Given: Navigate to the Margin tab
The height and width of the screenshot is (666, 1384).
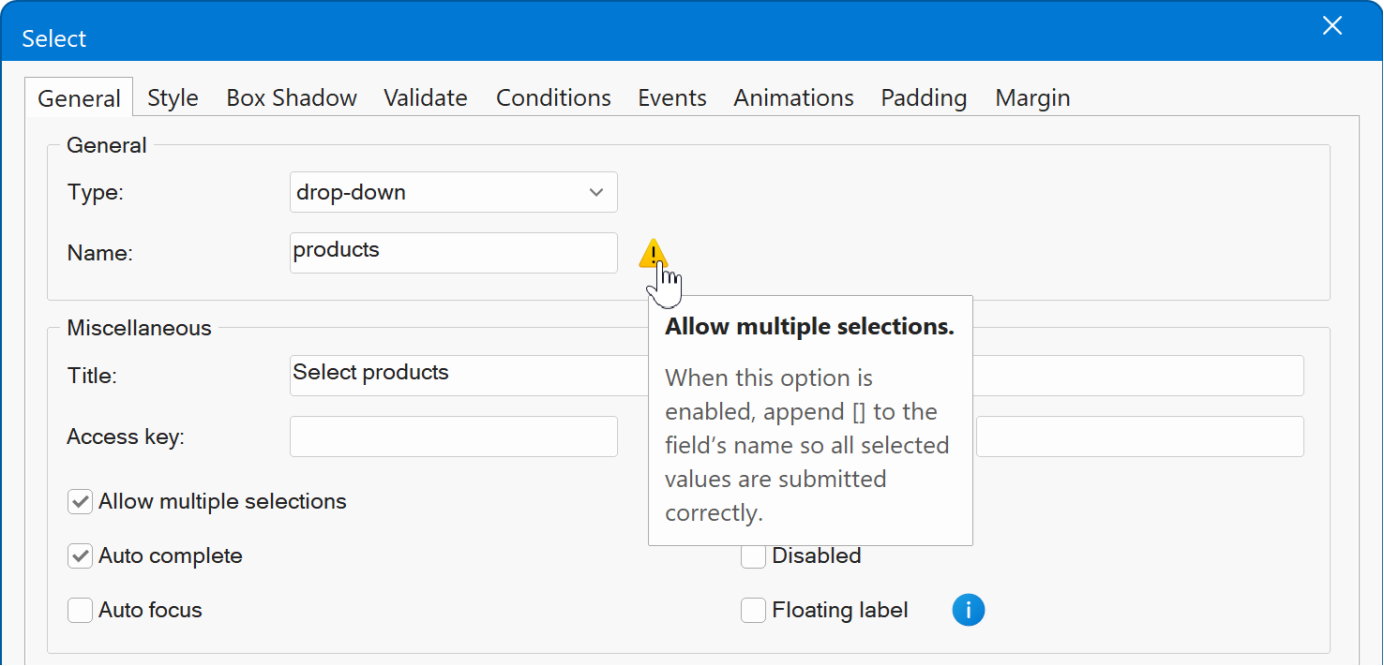Looking at the screenshot, I should coord(1032,98).
